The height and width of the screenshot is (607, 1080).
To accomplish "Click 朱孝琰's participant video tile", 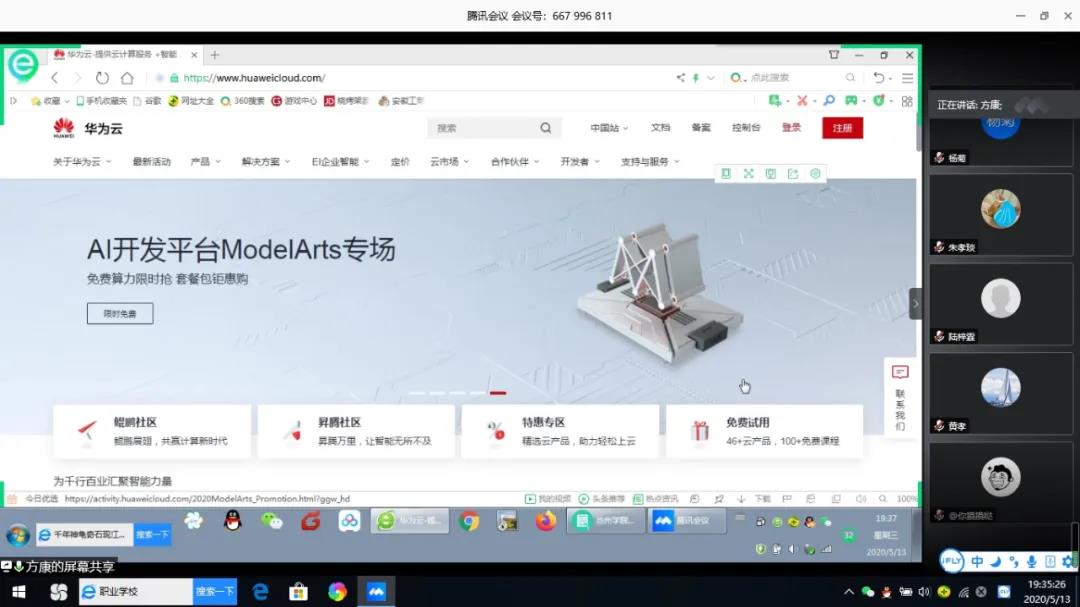I will pyautogui.click(x=1000, y=215).
